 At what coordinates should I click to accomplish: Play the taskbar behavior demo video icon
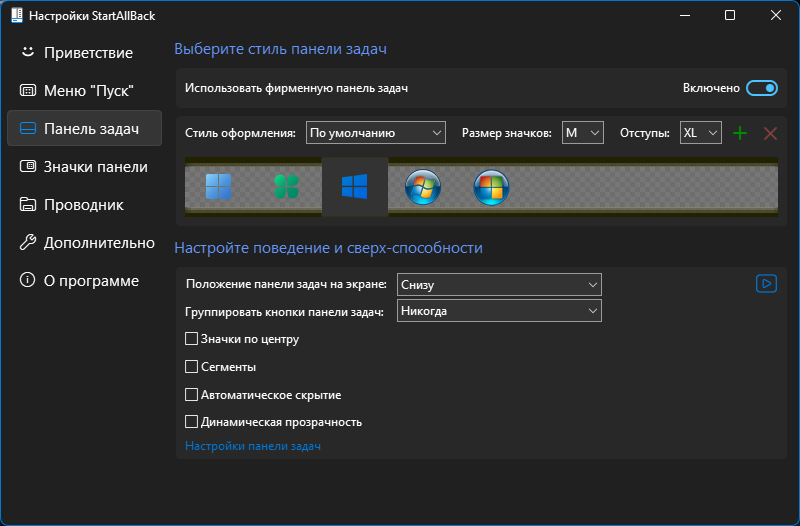pyautogui.click(x=766, y=284)
